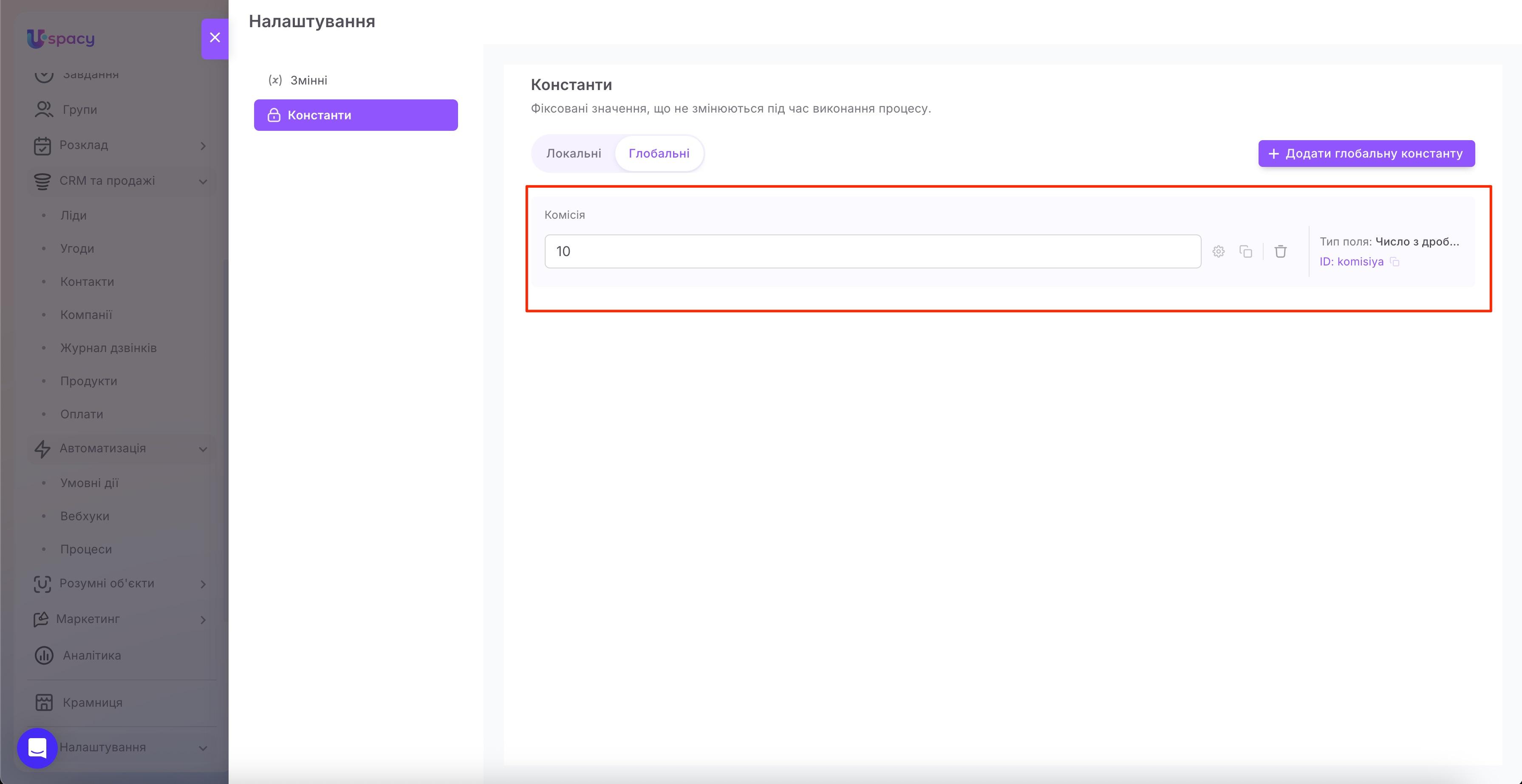1522x784 pixels.
Task: Click the lock icon on Константи
Action: coord(274,115)
